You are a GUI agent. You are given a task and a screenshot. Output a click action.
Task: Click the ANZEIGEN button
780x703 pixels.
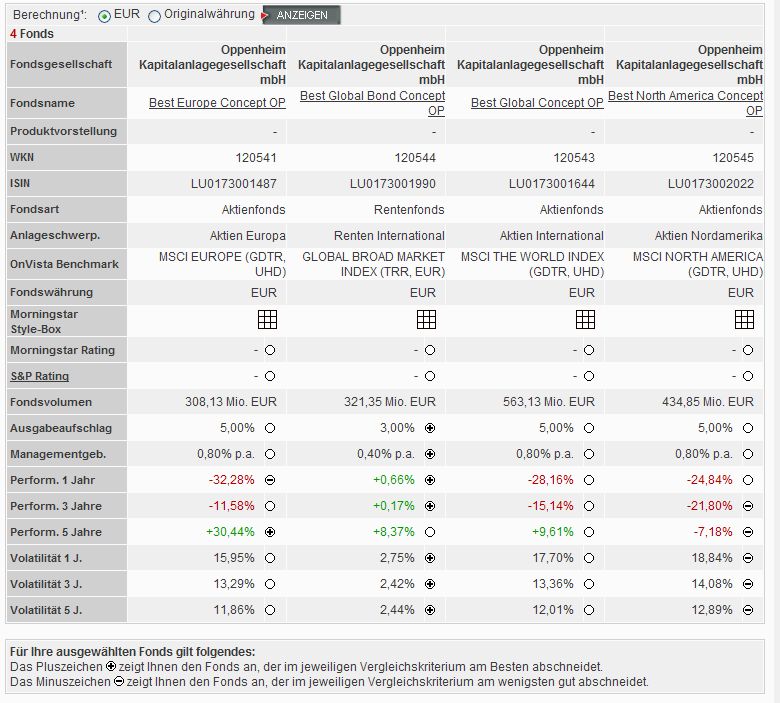click(x=301, y=15)
